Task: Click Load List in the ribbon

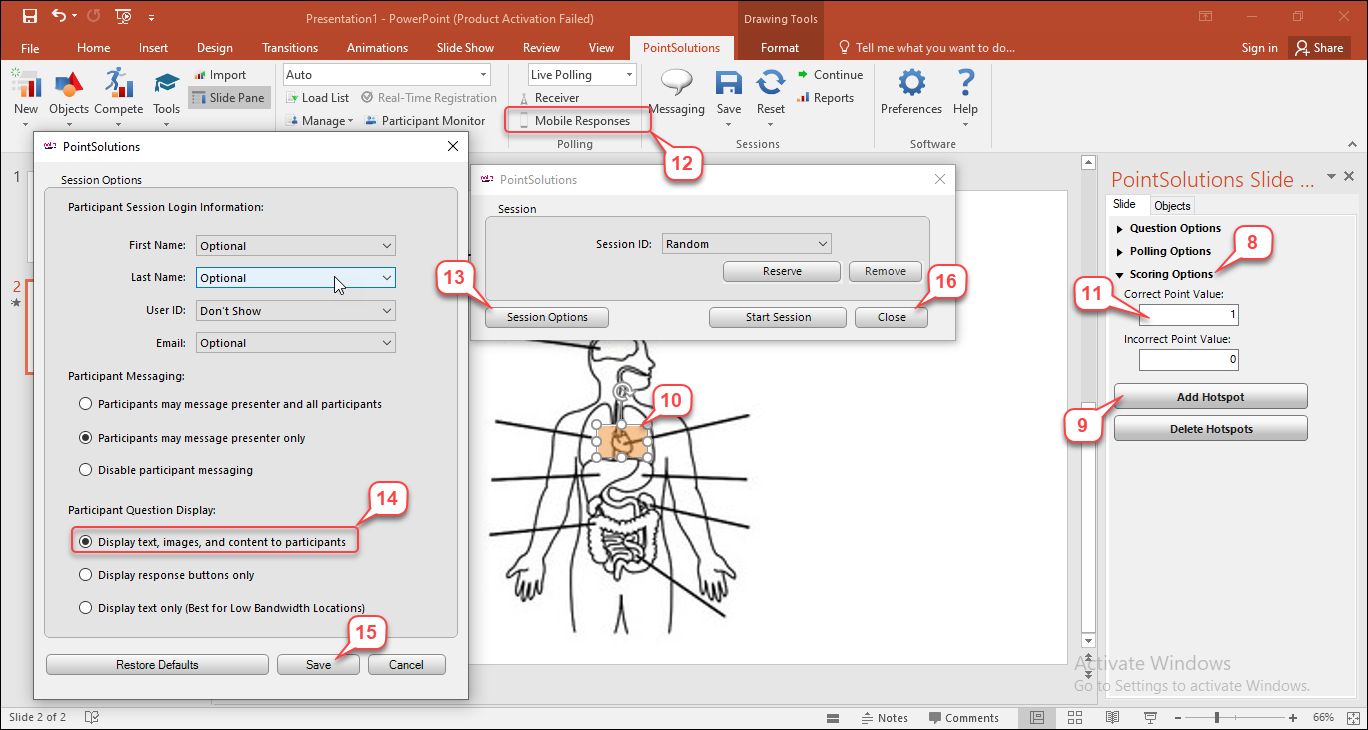Action: pyautogui.click(x=317, y=98)
